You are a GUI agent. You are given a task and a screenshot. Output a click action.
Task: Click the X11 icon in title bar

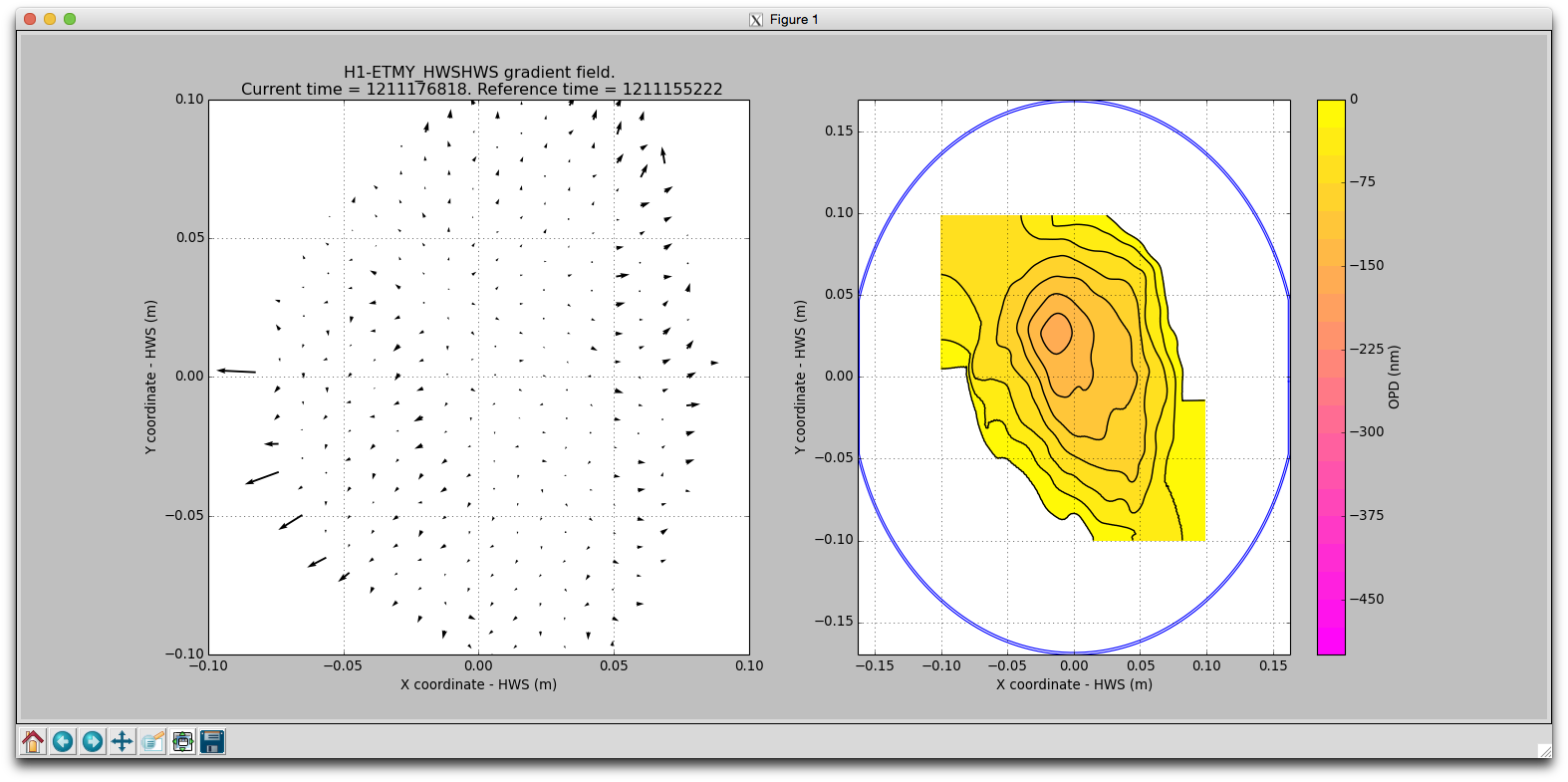pyautogui.click(x=756, y=19)
